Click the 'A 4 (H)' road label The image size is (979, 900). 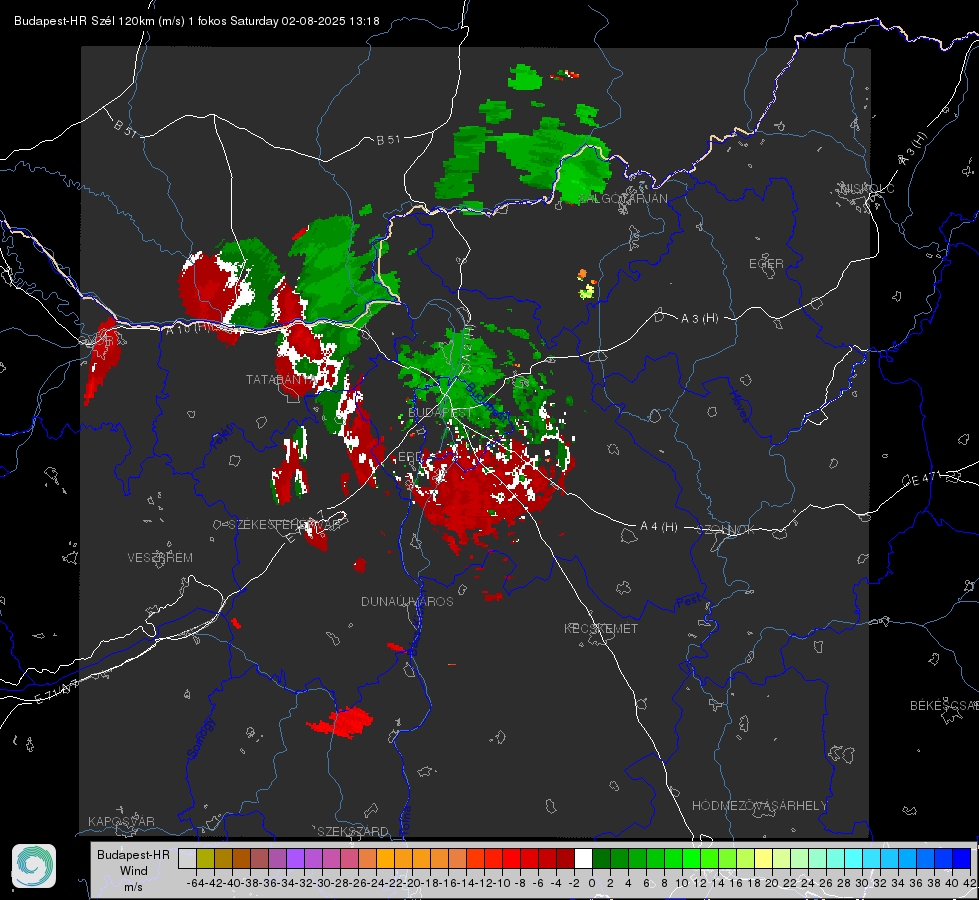pos(659,527)
